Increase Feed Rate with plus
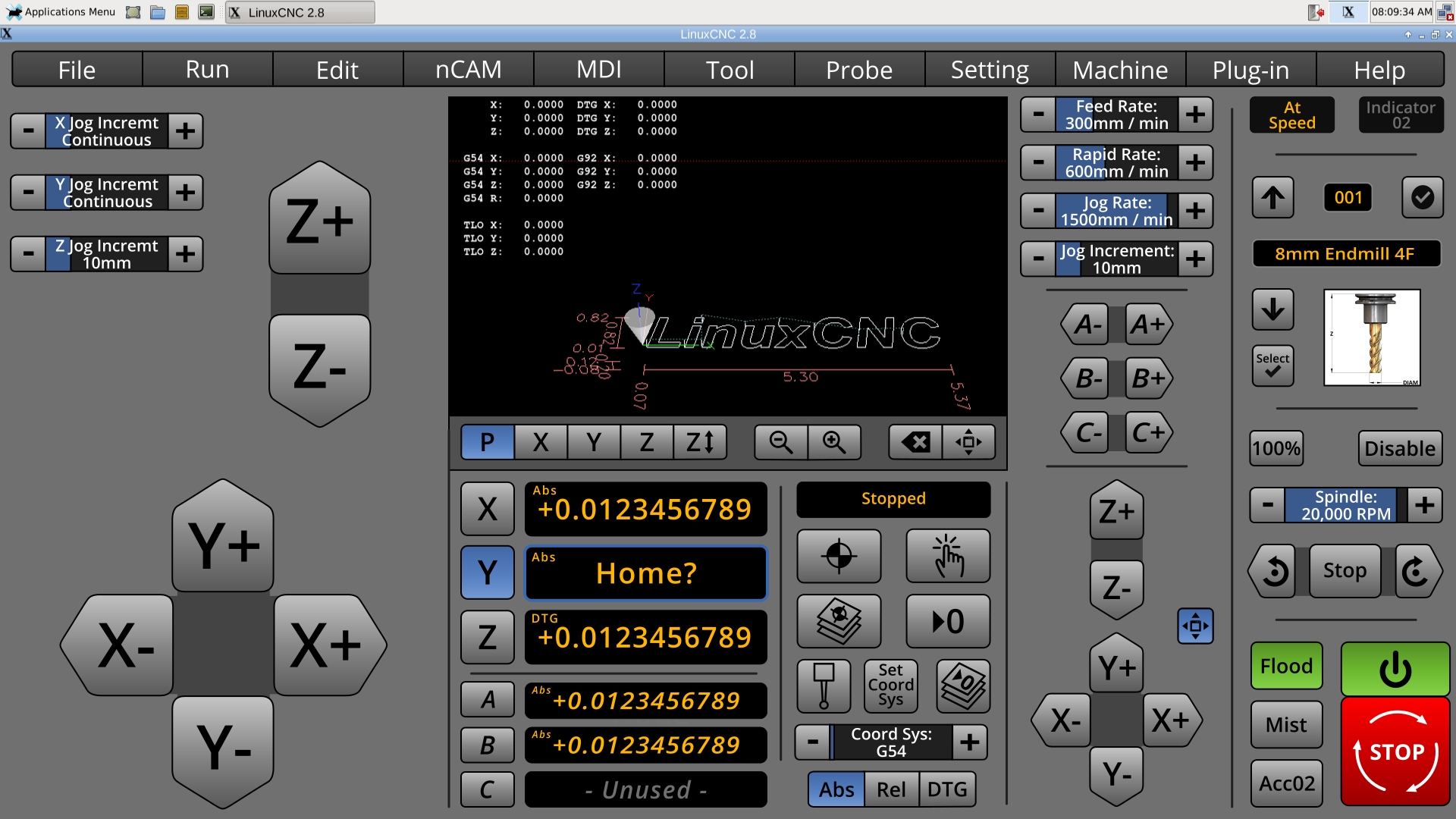 pyautogui.click(x=1196, y=115)
